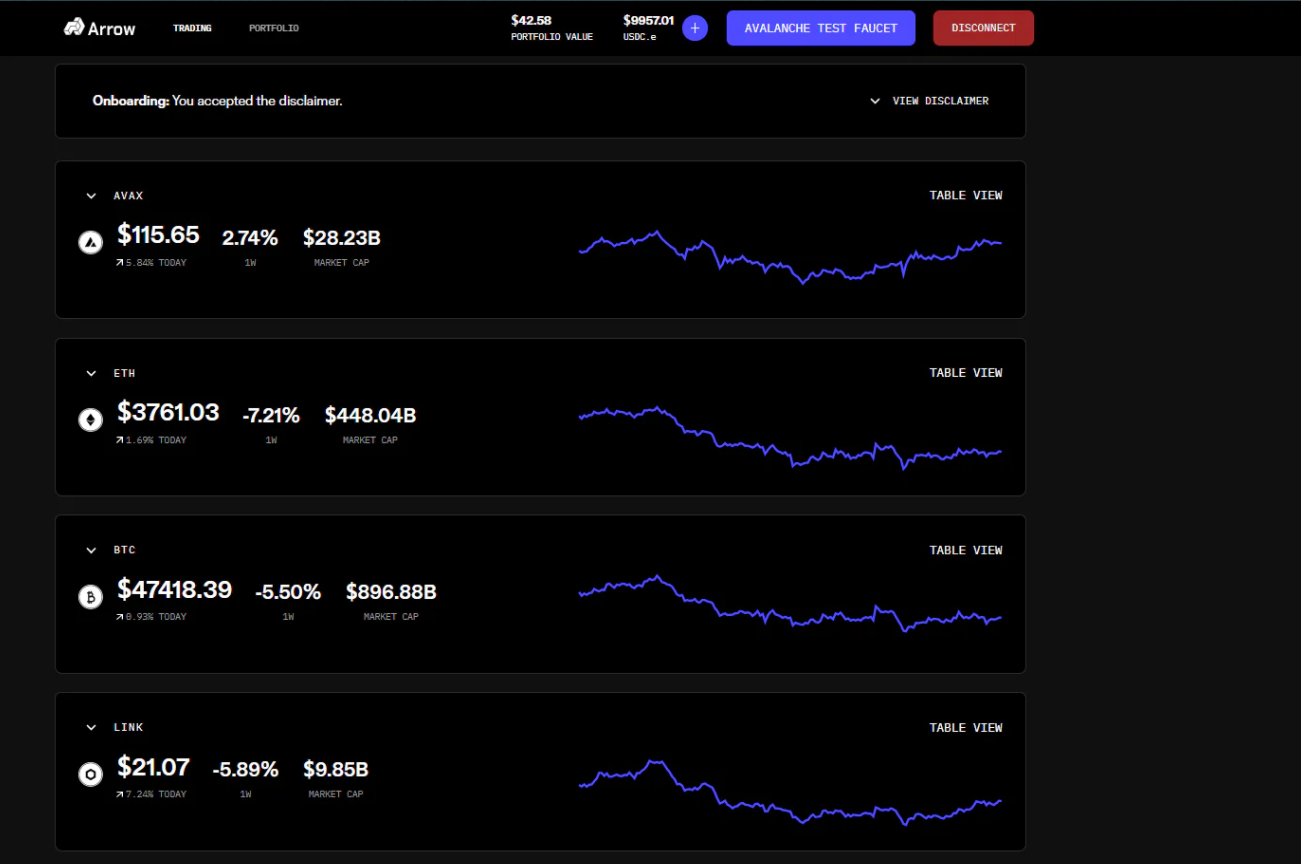Click the Arrow logo in header
Screen dimensions: 1301x864
pos(99,28)
